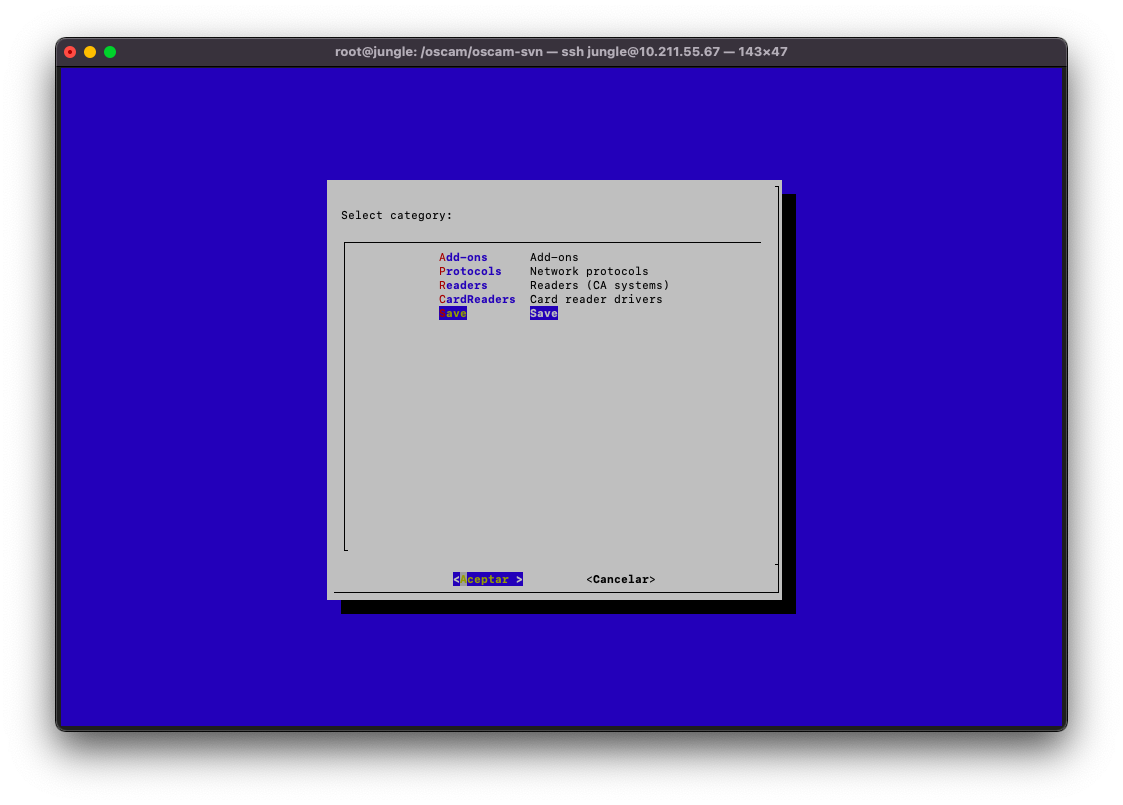1123x805 pixels.
Task: Click the red hotkey letter P of Protocols
Action: (x=442, y=271)
